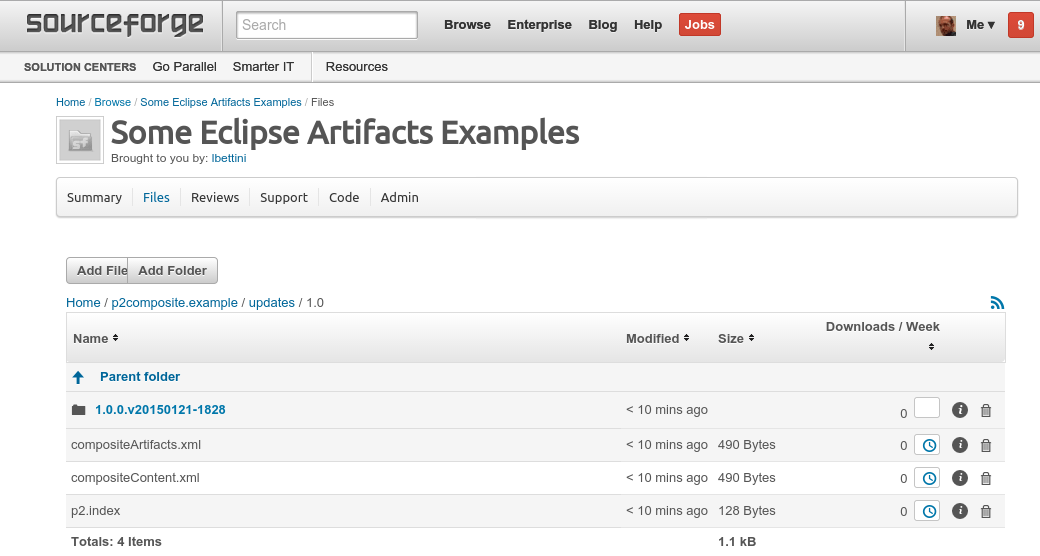Switch to the Files tab
The height and width of the screenshot is (556, 1040).
click(156, 198)
